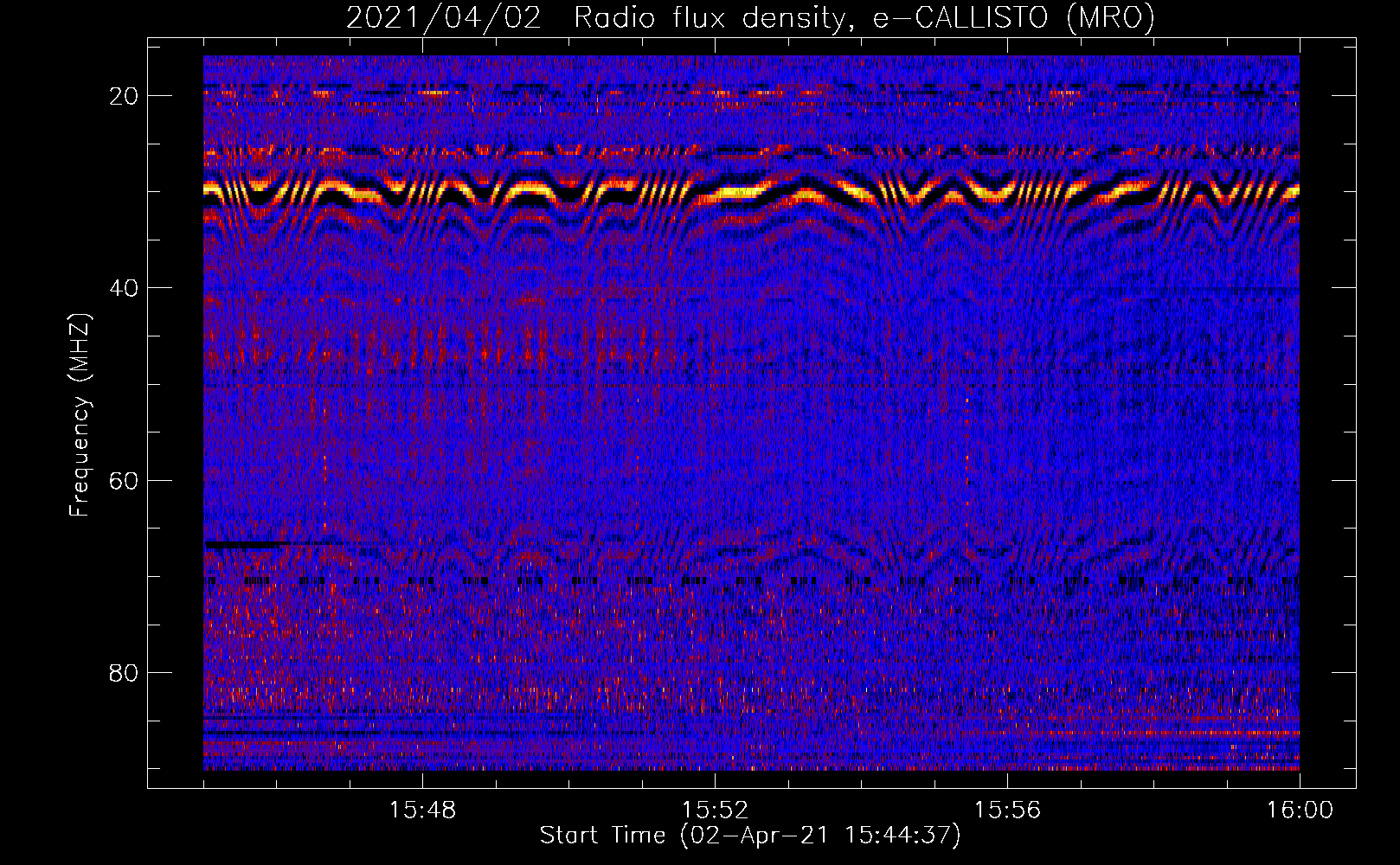
Task: Click the 40 frequency tick label
Action: [x=124, y=288]
